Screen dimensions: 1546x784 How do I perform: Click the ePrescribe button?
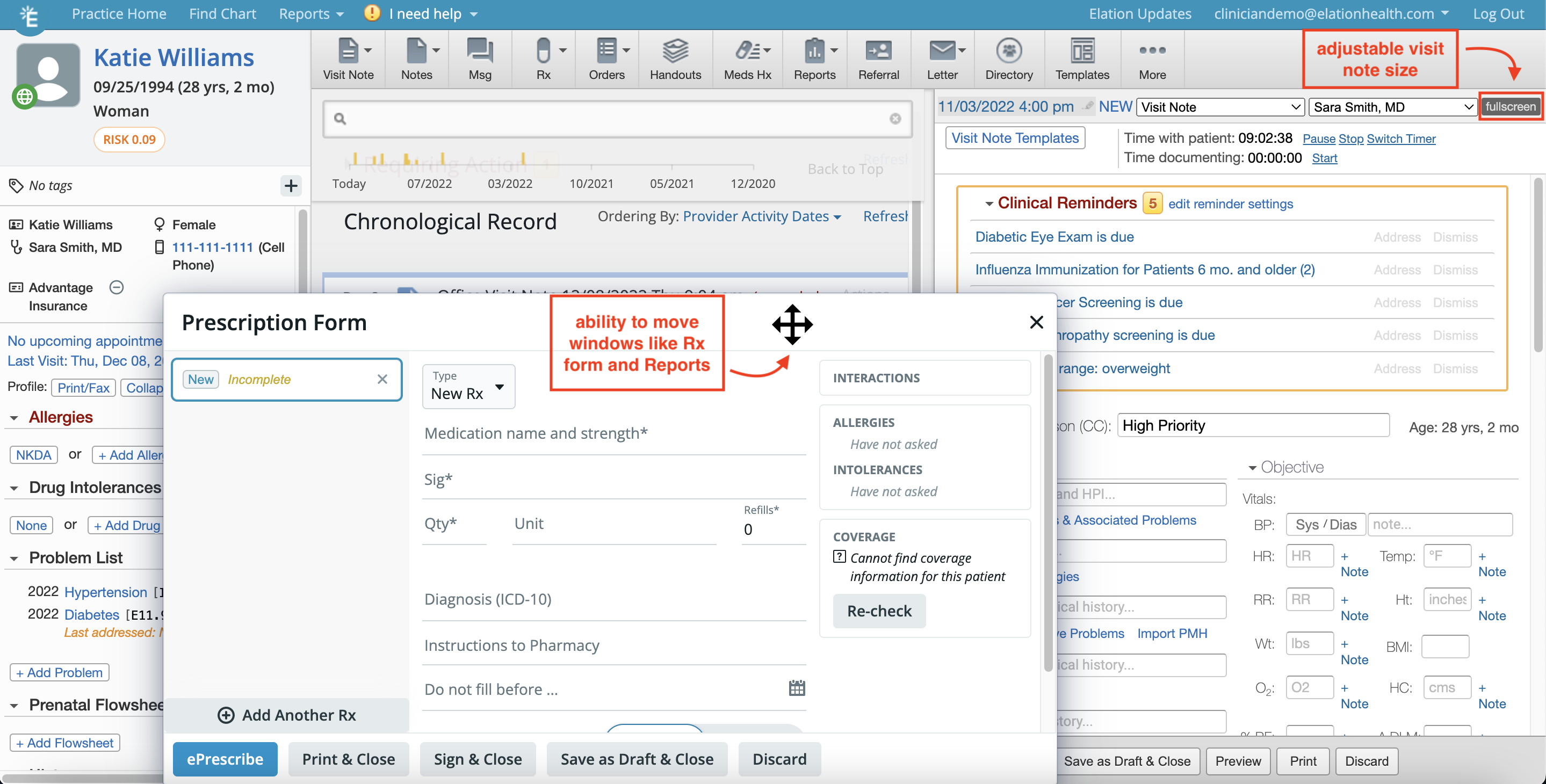coord(225,759)
